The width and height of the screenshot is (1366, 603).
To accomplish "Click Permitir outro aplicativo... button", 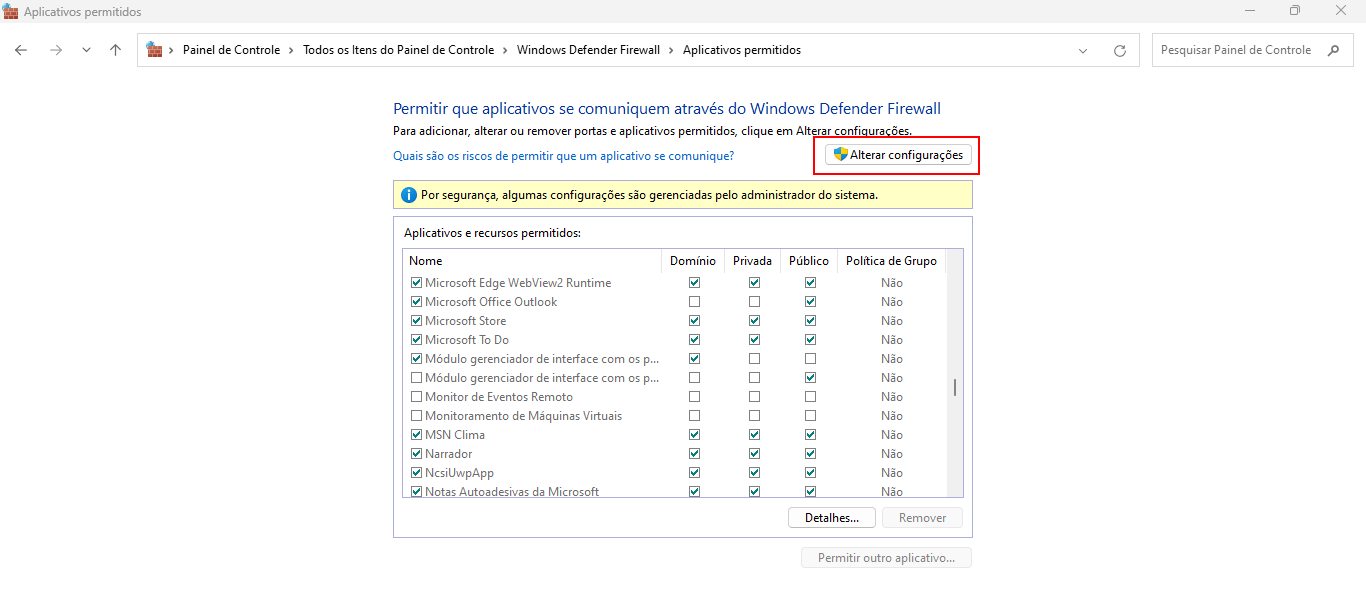I will pyautogui.click(x=886, y=558).
